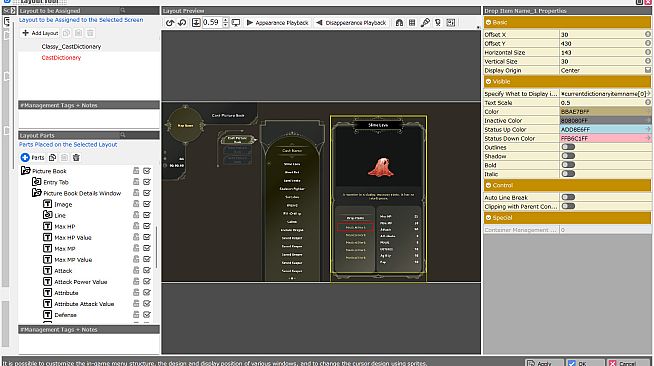Toggle visibility checkbox on Max MP Value row
The width and height of the screenshot is (654, 366).
[x=147, y=259]
